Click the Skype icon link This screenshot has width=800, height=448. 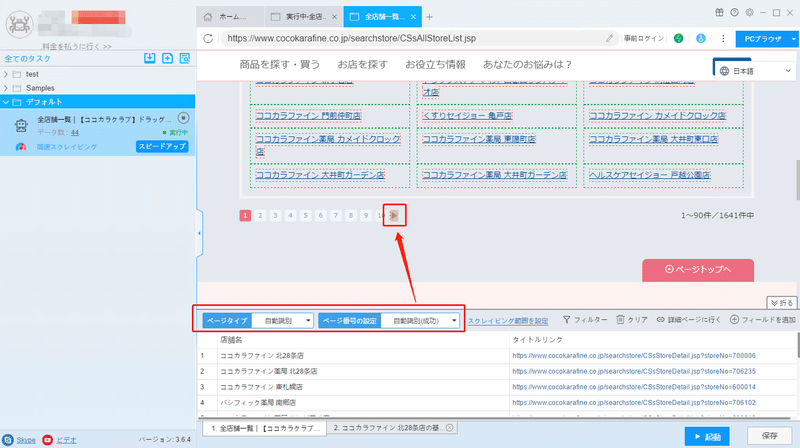click(8, 440)
